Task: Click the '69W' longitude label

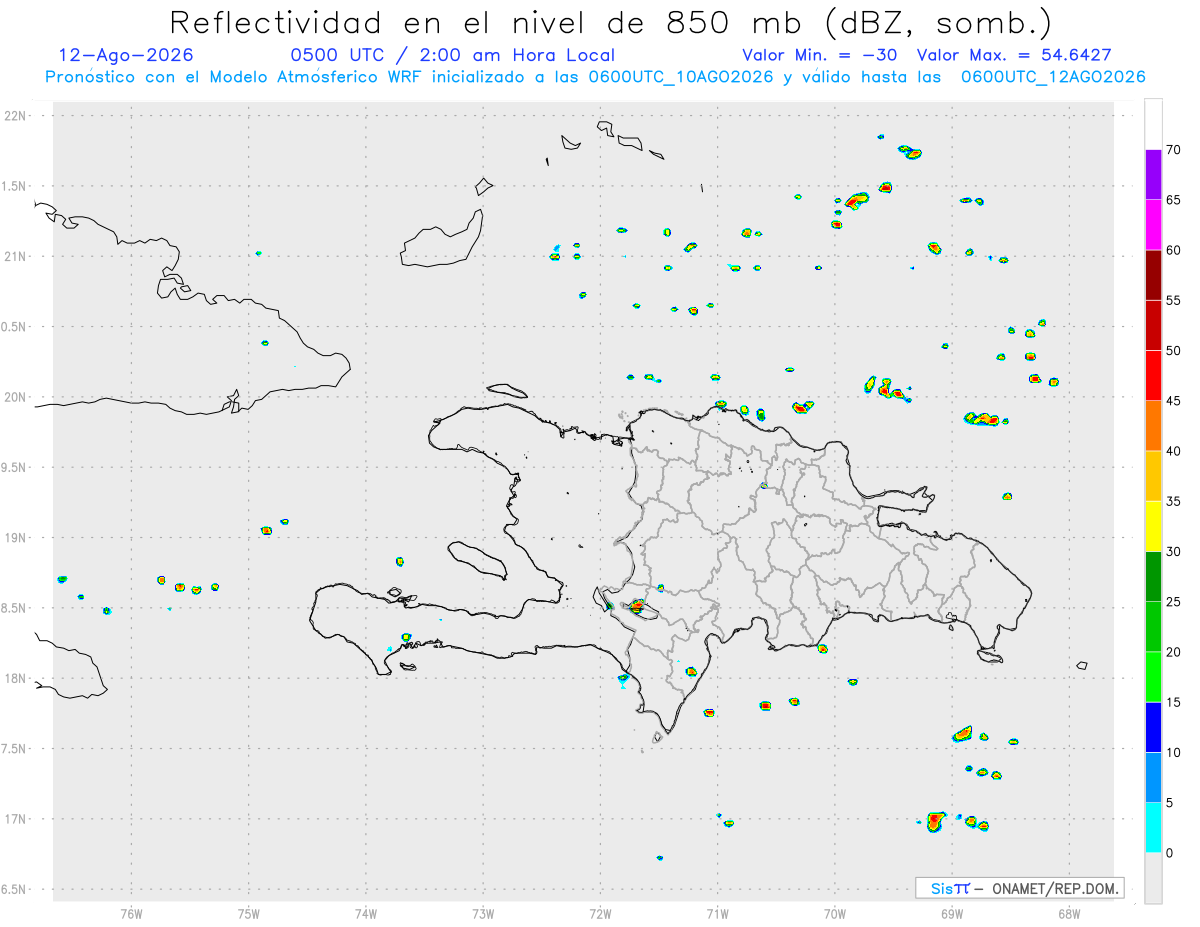Action: [952, 913]
